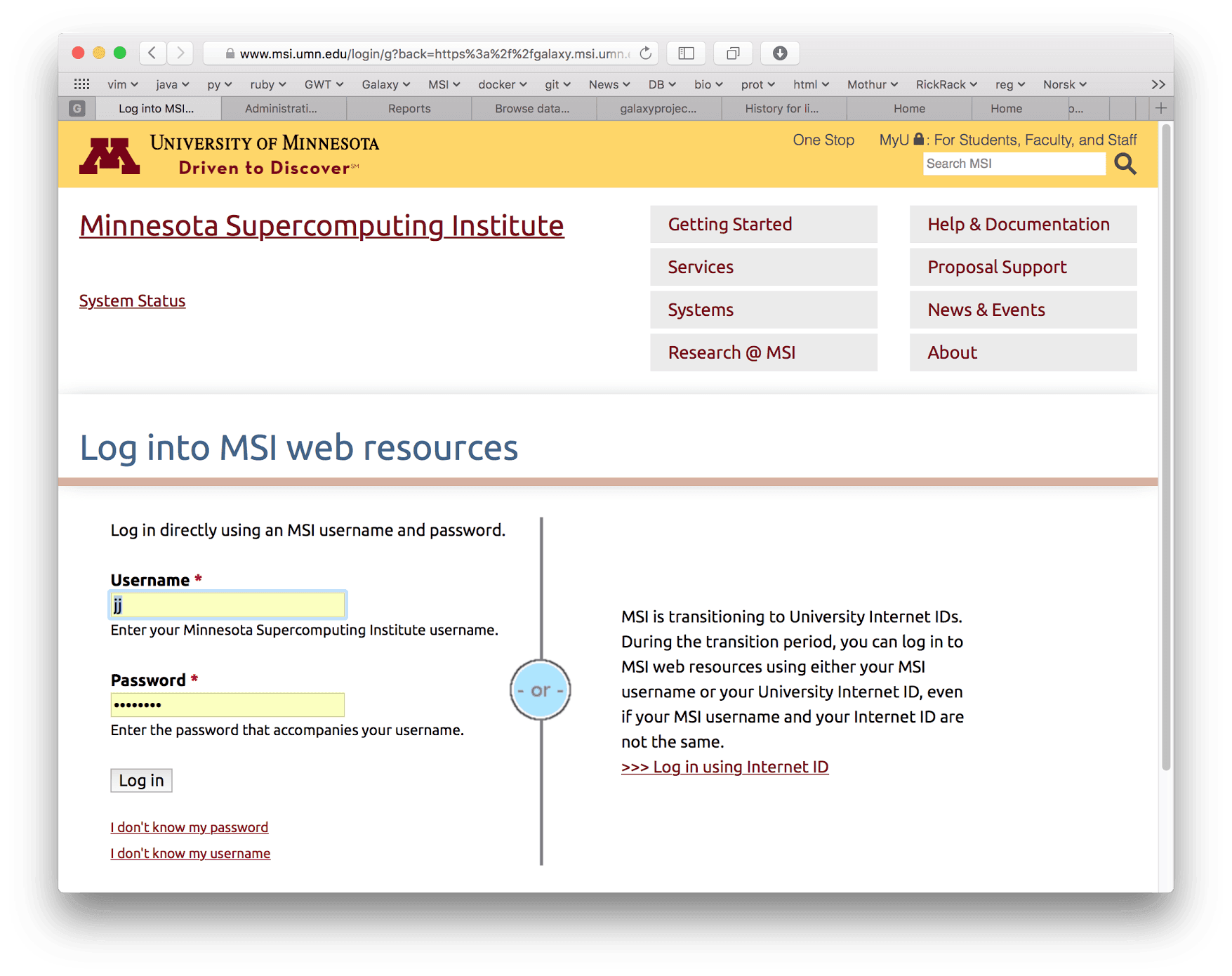Toggle the Safari sidebar icon

(686, 53)
